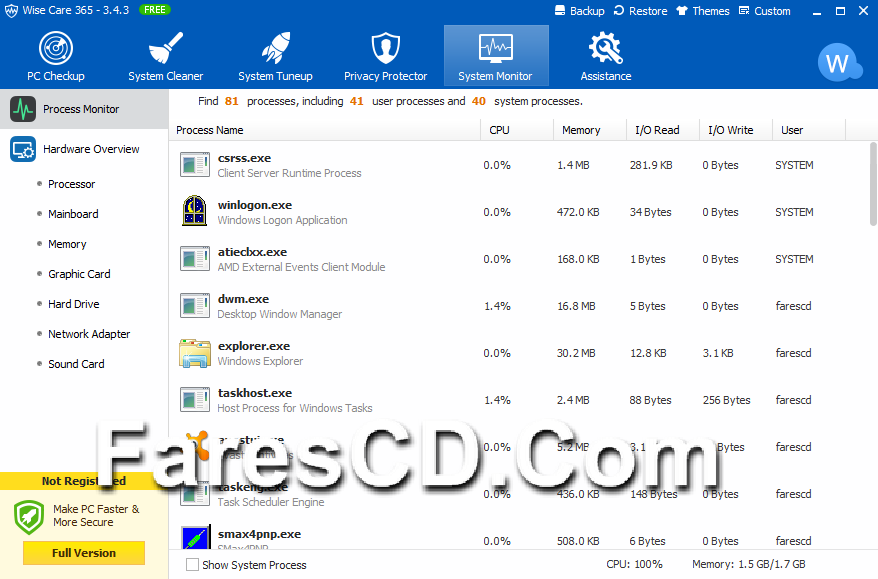Screen dimensions: 878x579
Task: Select the dwm.exe process icon
Action: point(195,306)
